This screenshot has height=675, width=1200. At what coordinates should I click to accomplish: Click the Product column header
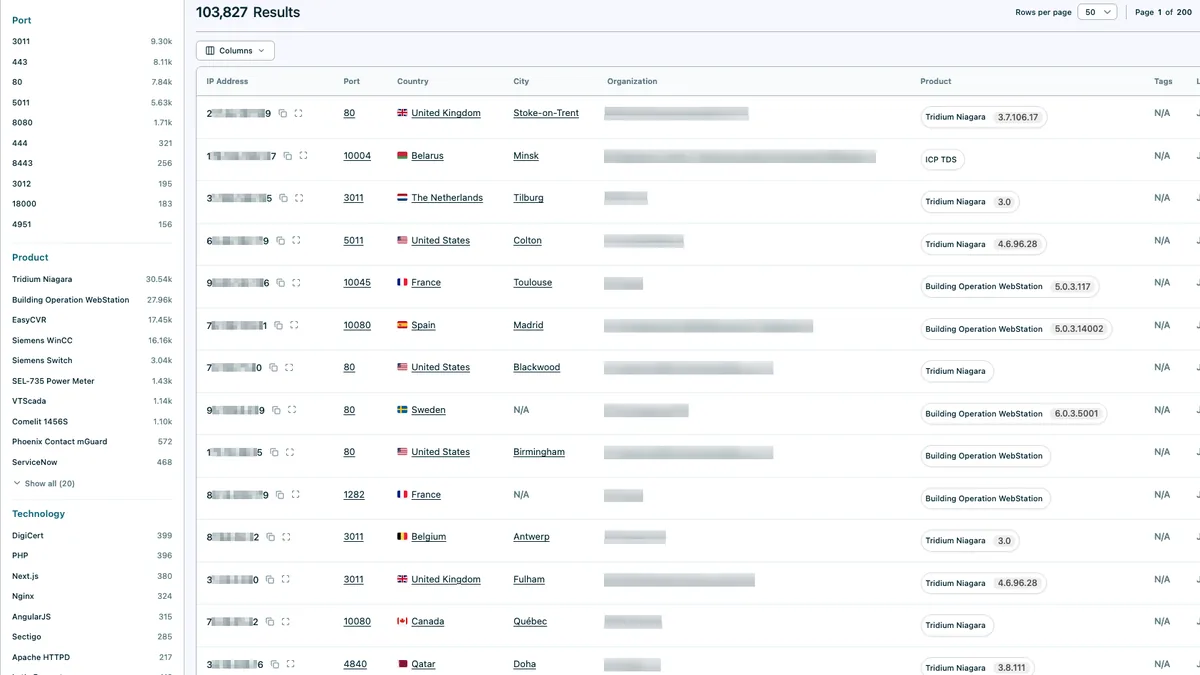point(936,82)
